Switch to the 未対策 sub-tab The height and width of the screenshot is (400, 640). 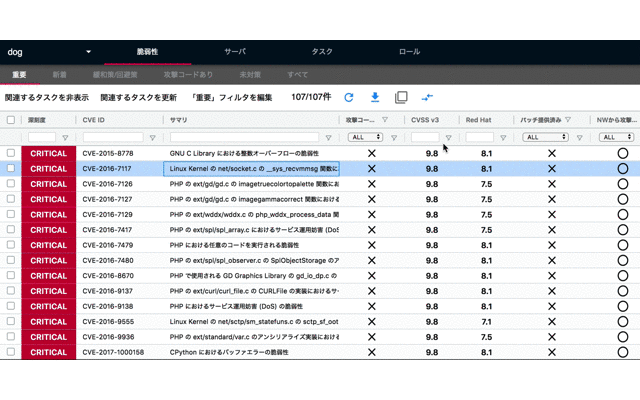pyautogui.click(x=250, y=75)
